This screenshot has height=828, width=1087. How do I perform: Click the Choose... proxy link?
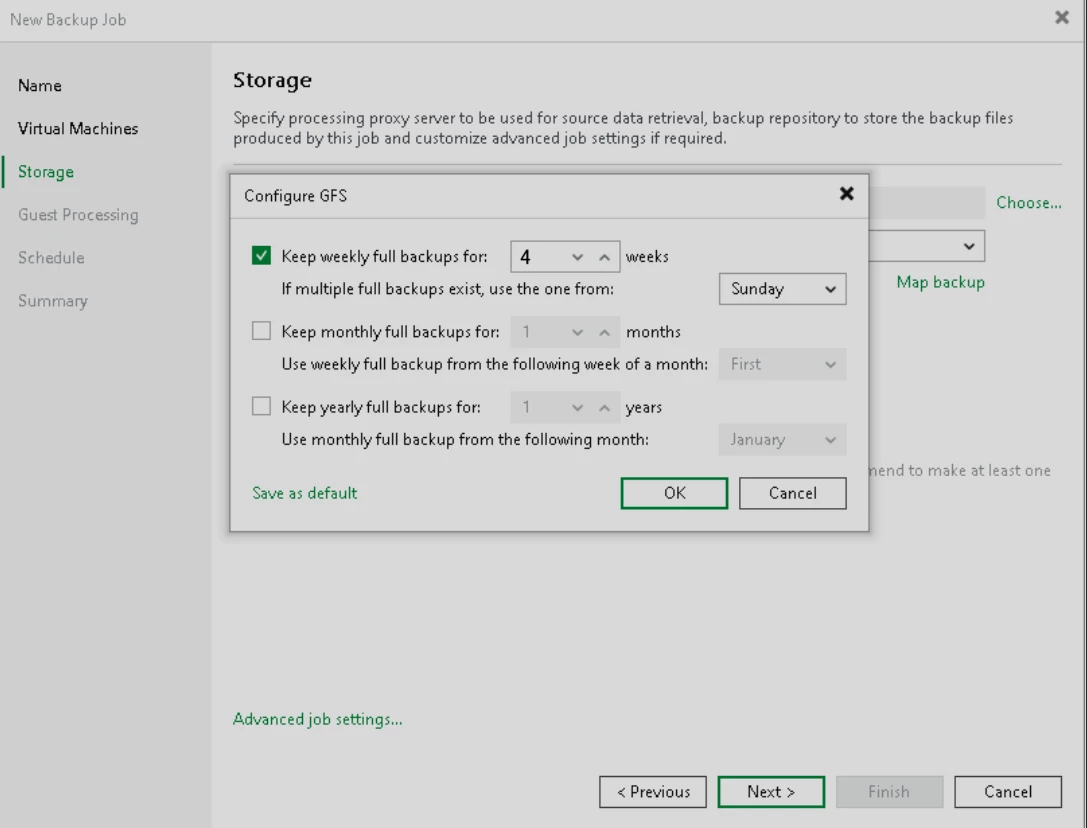coord(1028,203)
